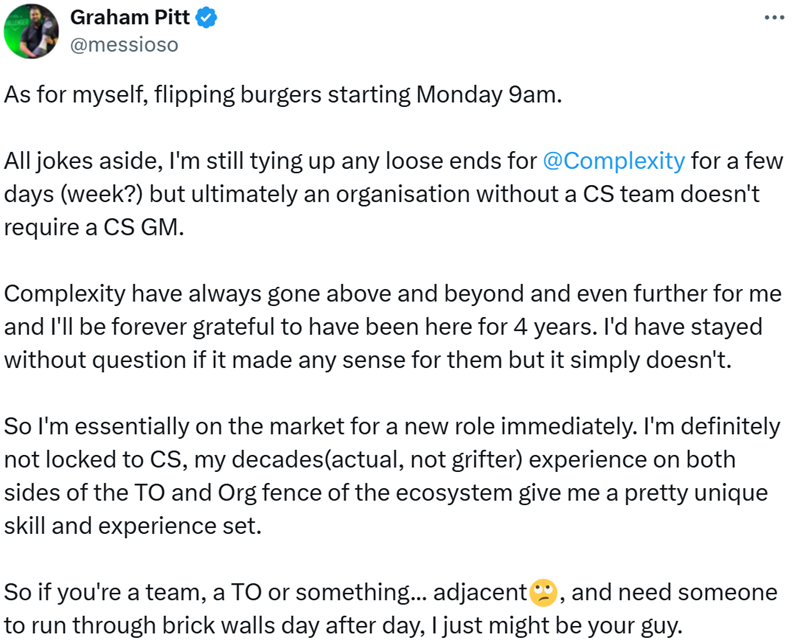This screenshot has height=643, width=800.
Task: Click the 'sides of the TO and Org' line
Action: click(386, 493)
